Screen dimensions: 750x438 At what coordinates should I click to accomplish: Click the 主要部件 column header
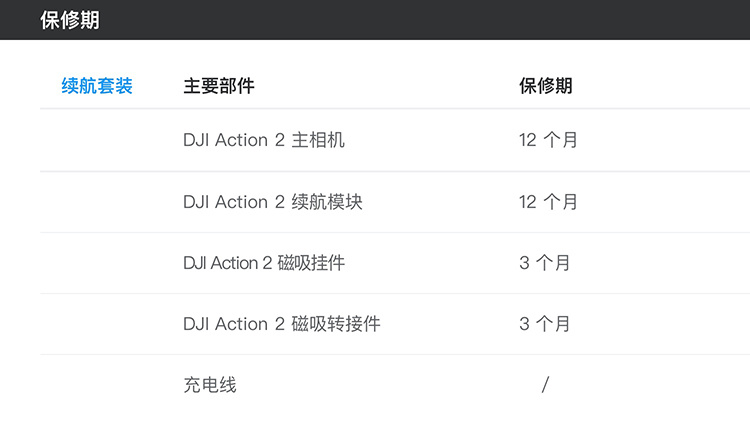tap(219, 86)
